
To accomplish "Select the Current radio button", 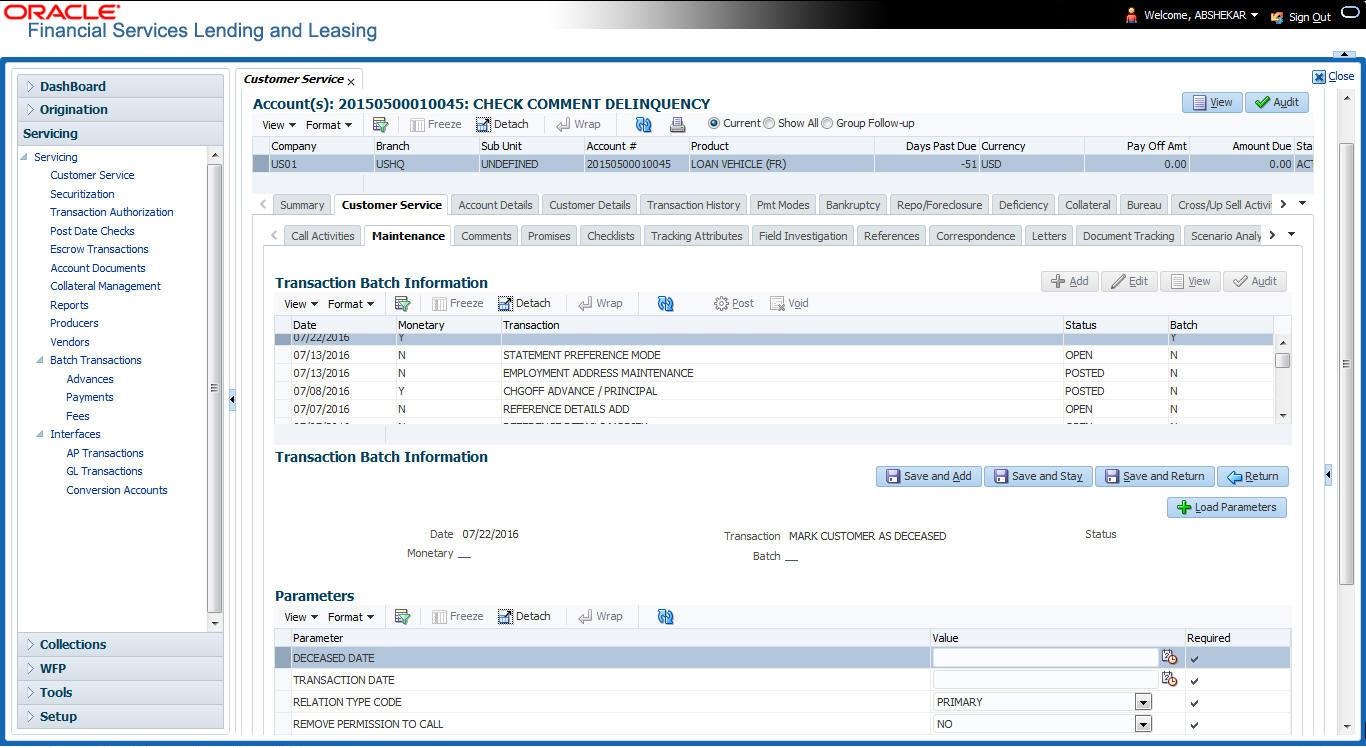I will point(714,123).
